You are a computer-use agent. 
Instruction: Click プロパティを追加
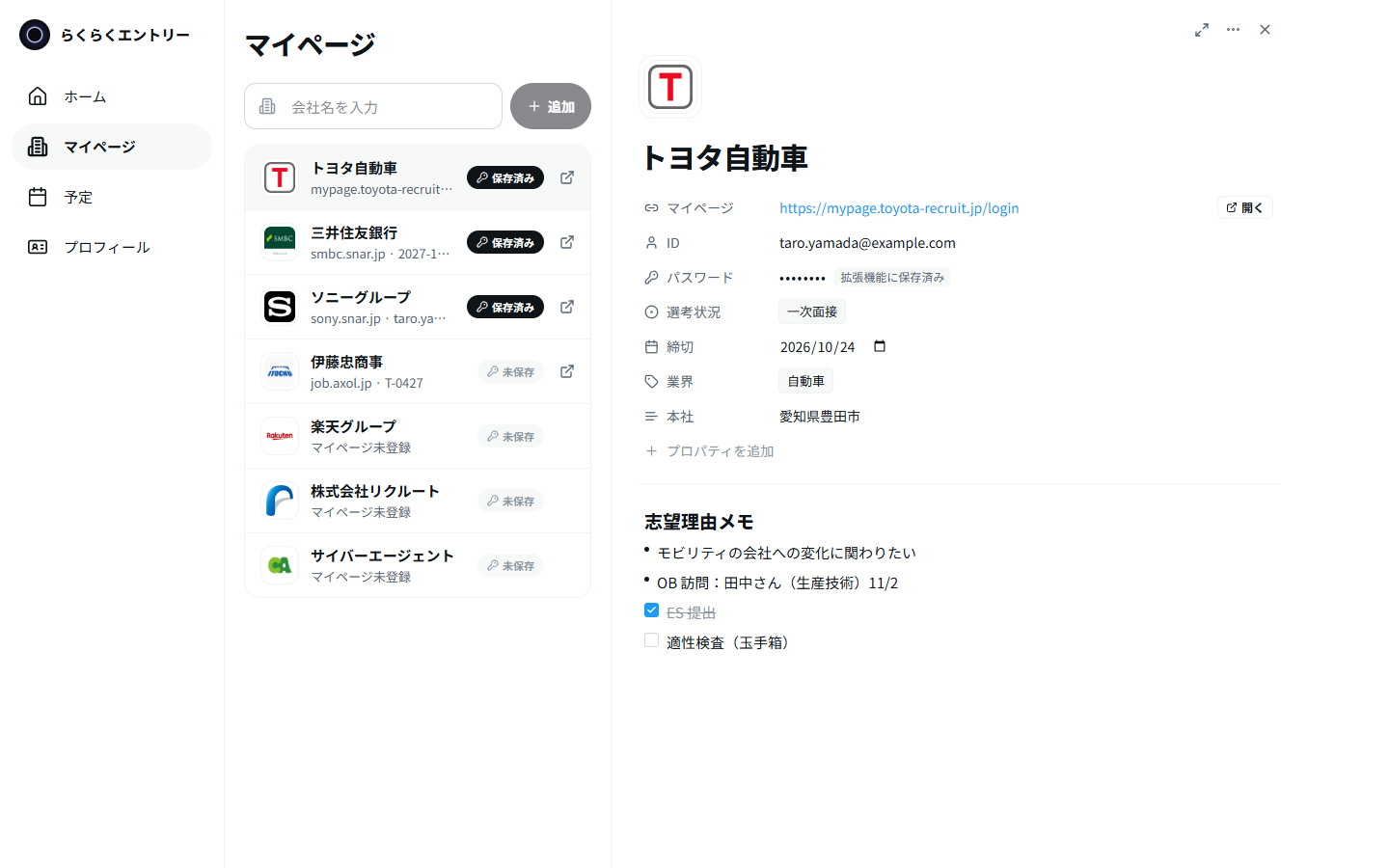[x=710, y=451]
